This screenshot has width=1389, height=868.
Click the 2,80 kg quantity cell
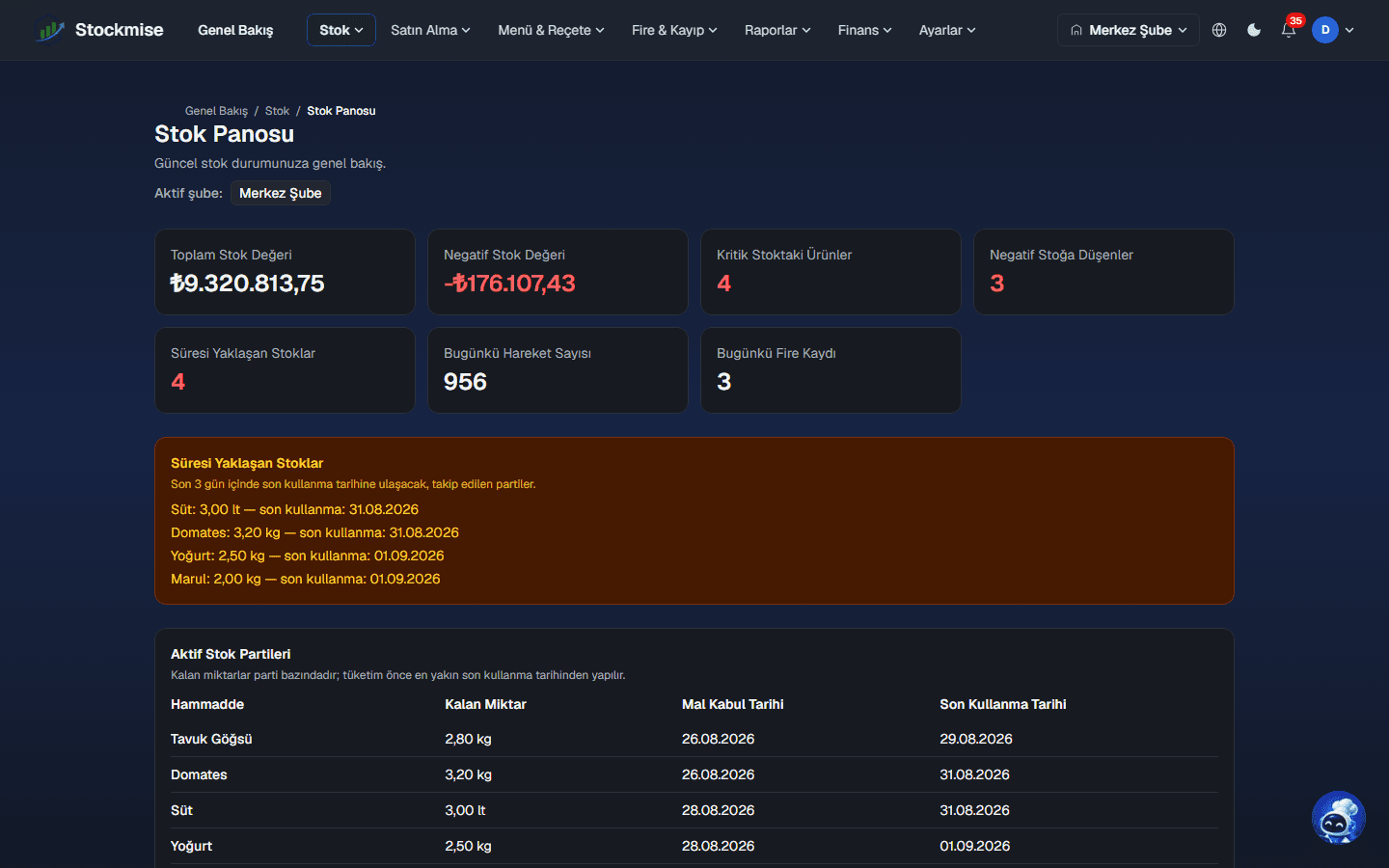coord(468,739)
